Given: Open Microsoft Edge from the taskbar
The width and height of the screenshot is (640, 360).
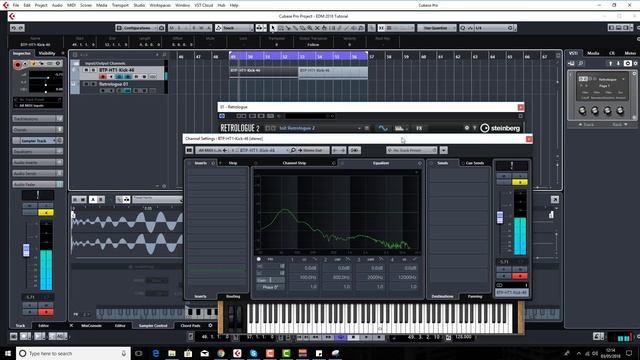Looking at the screenshot, I should click(x=156, y=353).
